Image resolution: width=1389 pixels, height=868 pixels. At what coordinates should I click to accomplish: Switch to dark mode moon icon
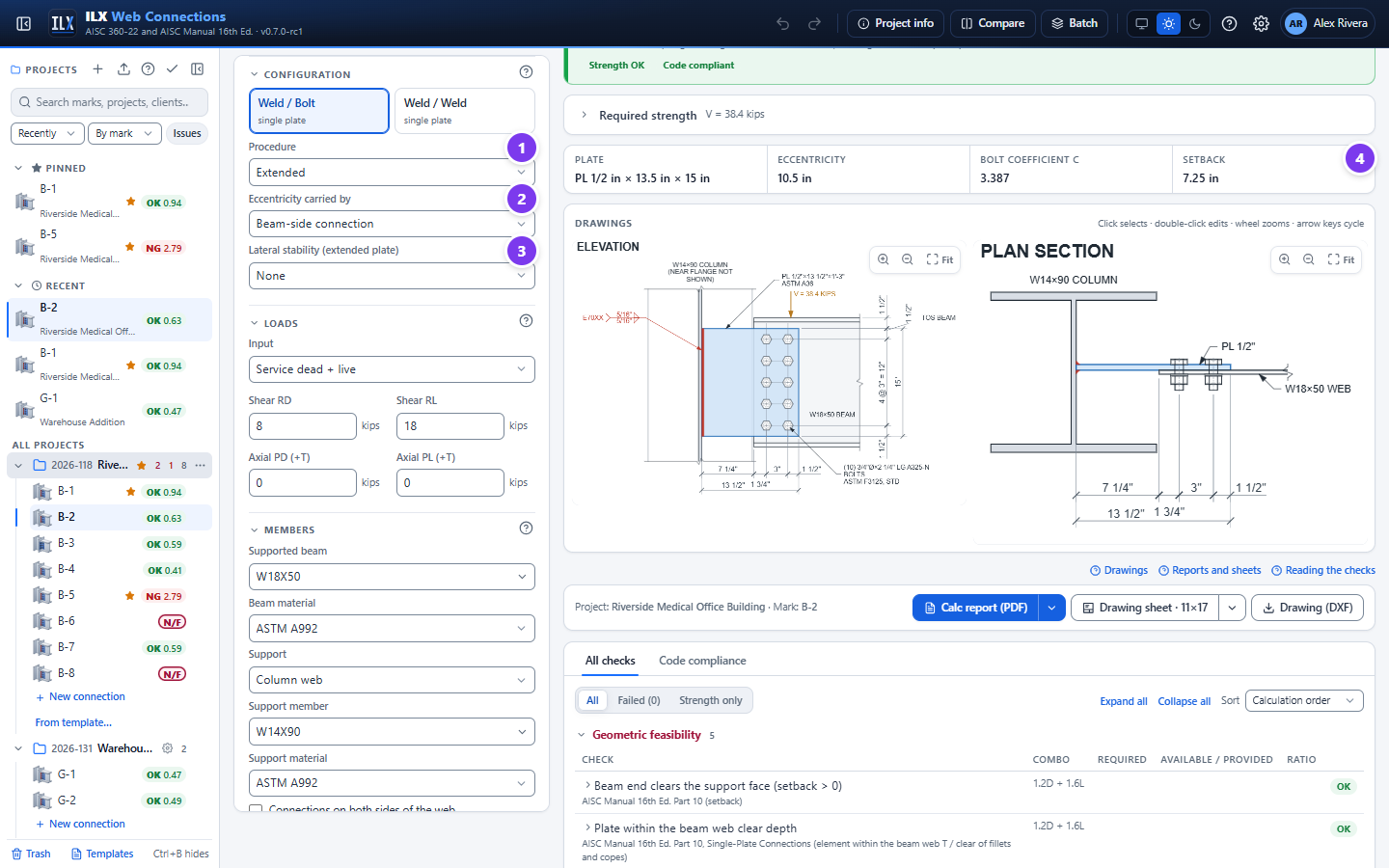1195,23
